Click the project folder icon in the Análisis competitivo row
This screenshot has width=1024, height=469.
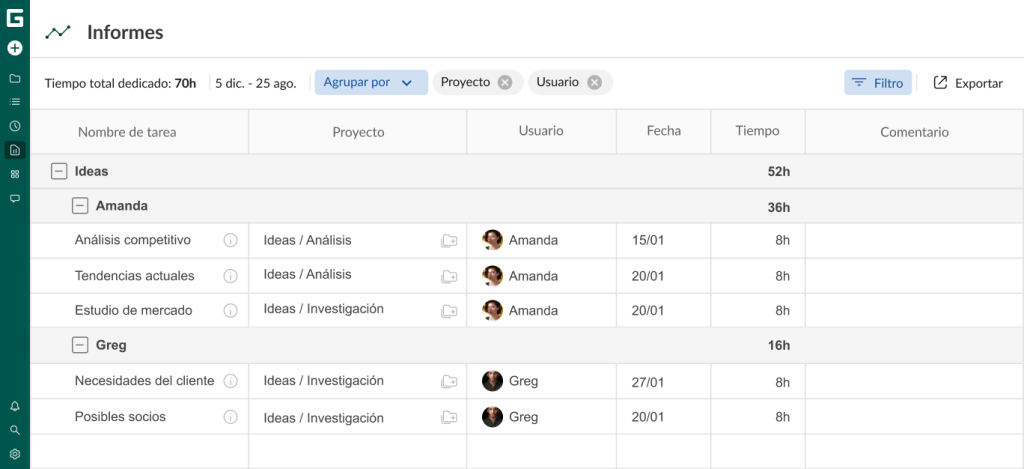(449, 240)
